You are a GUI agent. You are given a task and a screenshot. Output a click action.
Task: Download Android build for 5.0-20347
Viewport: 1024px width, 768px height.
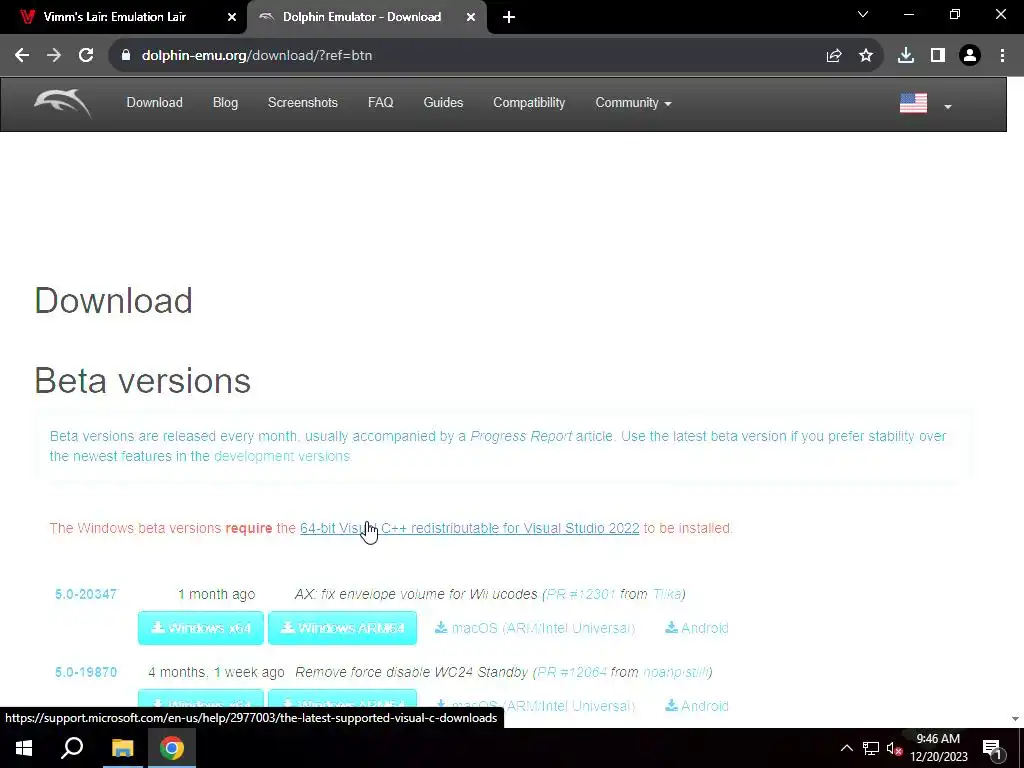697,628
